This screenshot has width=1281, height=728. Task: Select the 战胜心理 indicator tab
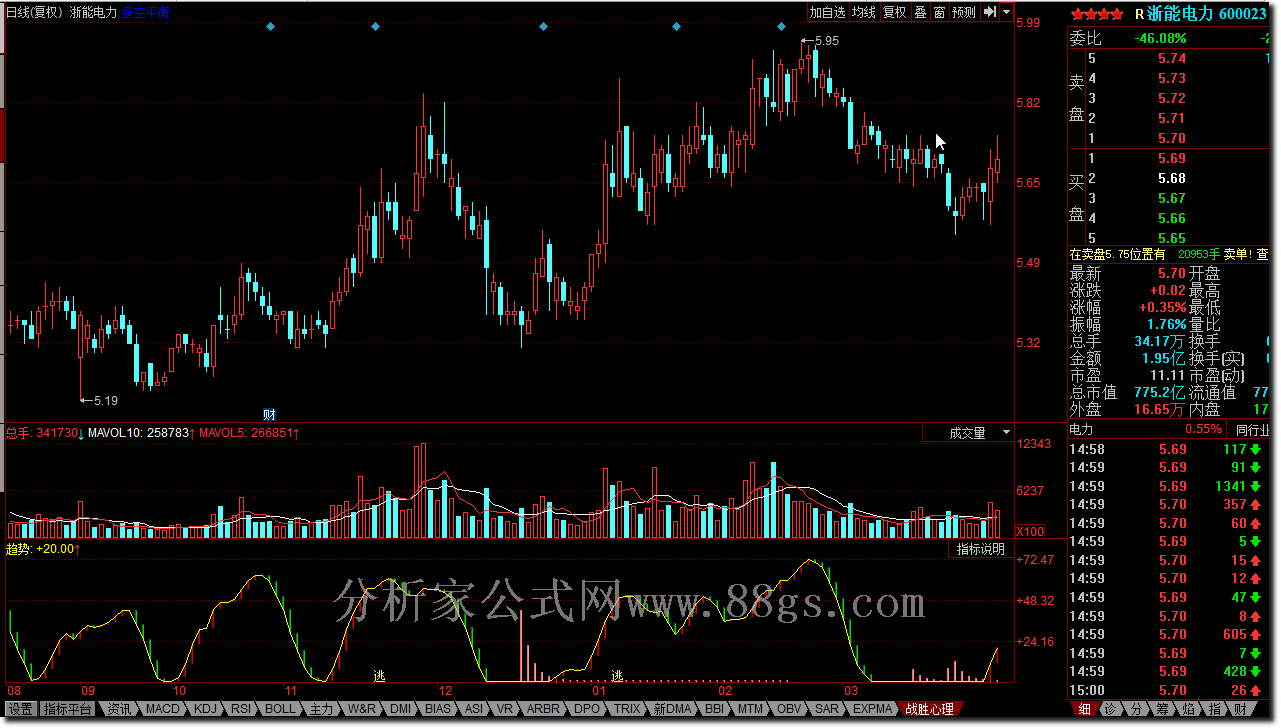pos(929,709)
